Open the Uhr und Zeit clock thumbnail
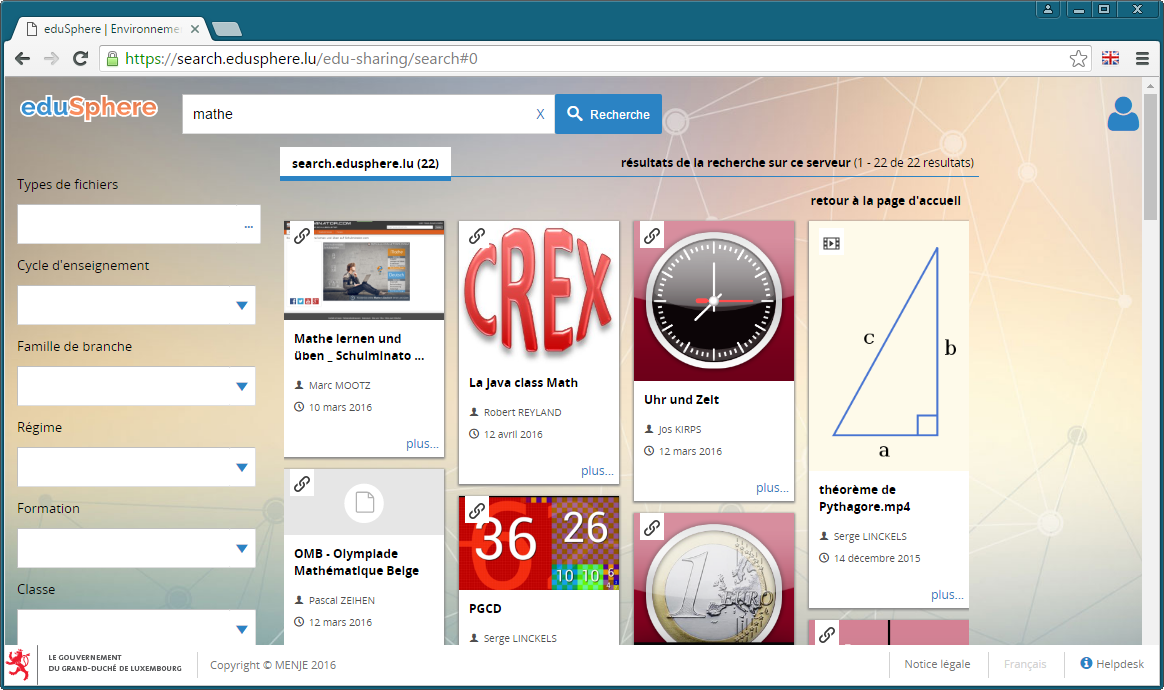1164x690 pixels. click(714, 301)
